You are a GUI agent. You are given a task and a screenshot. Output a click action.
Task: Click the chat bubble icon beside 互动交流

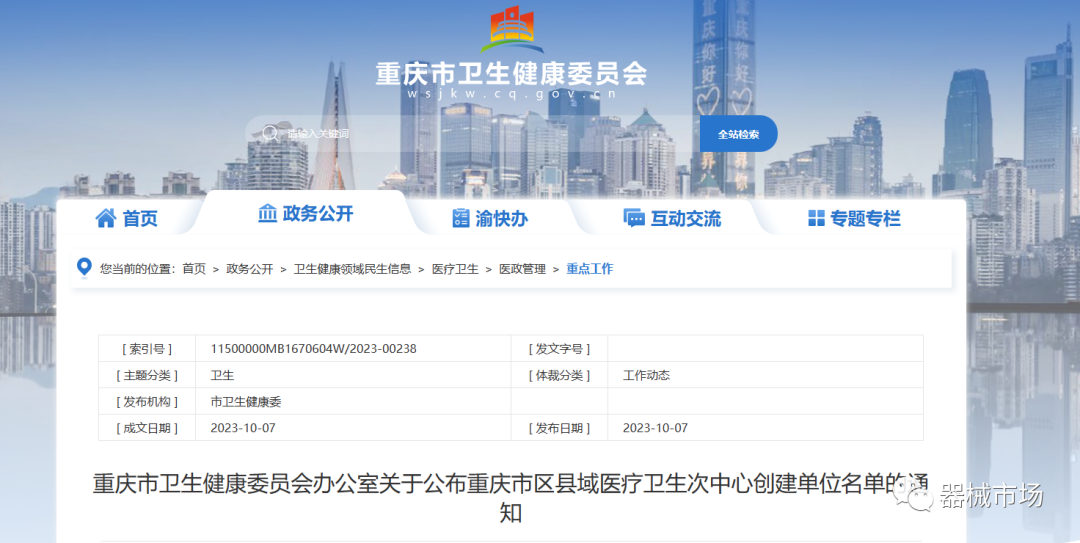pyautogui.click(x=633, y=218)
